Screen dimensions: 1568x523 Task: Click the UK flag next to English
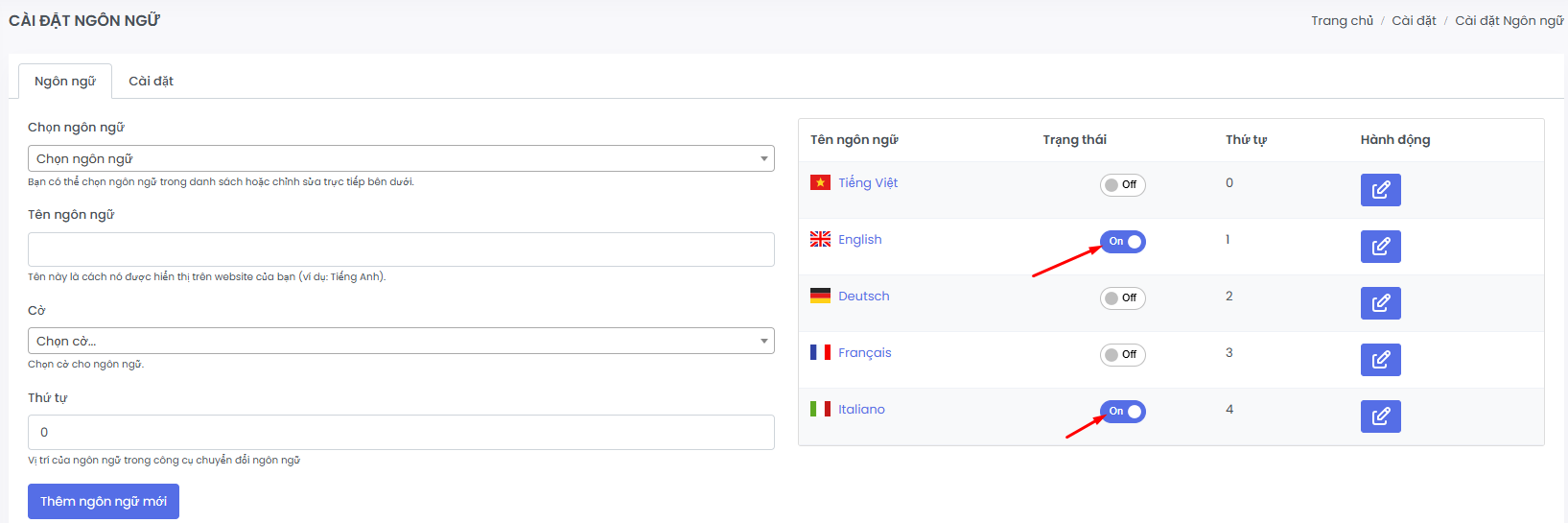(x=820, y=239)
